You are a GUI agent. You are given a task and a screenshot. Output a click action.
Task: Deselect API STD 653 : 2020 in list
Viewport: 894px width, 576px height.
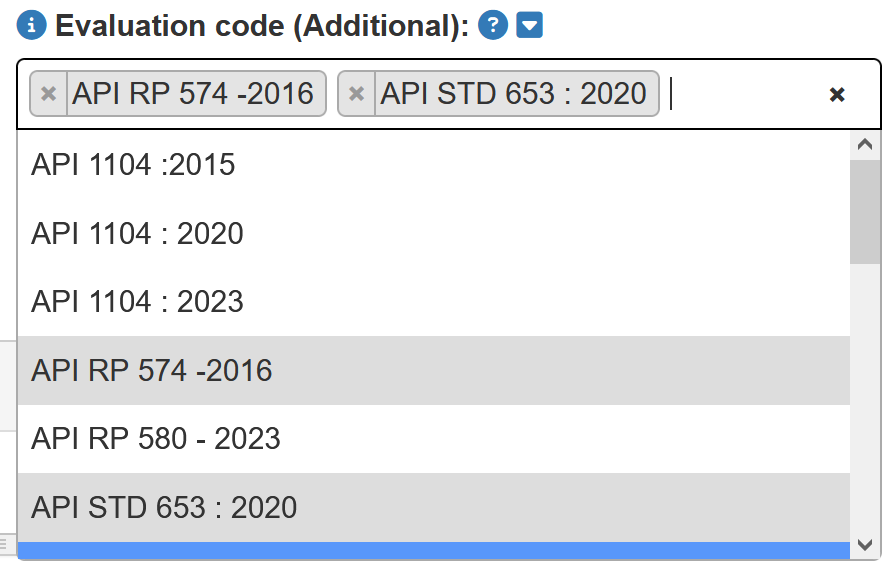point(164,508)
